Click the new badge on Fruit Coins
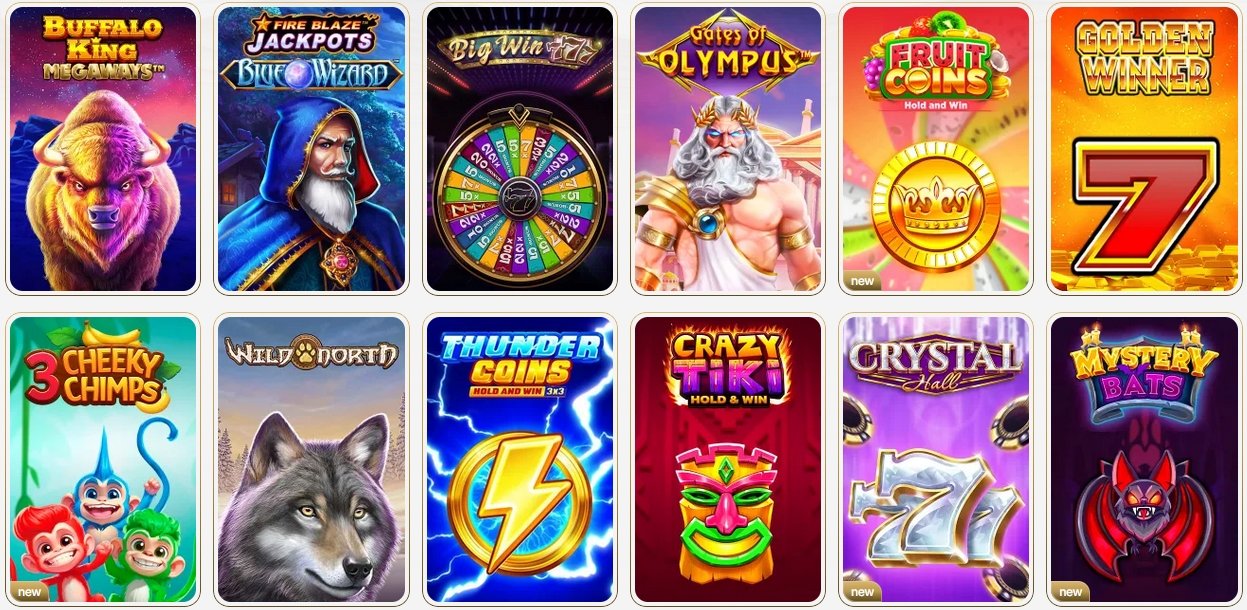Image resolution: width=1247 pixels, height=610 pixels. click(861, 281)
